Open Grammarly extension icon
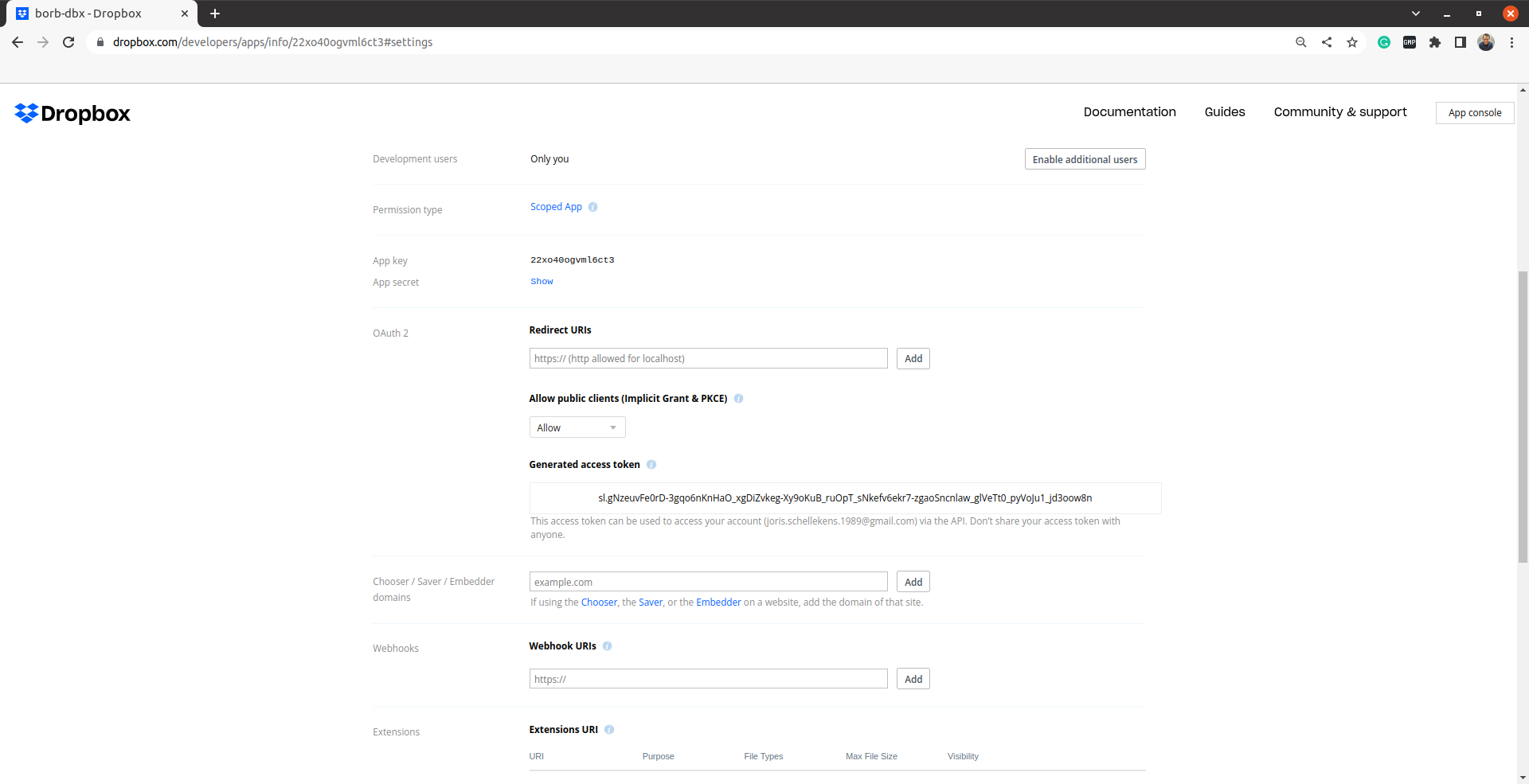The height and width of the screenshot is (784, 1529). 1384,42
